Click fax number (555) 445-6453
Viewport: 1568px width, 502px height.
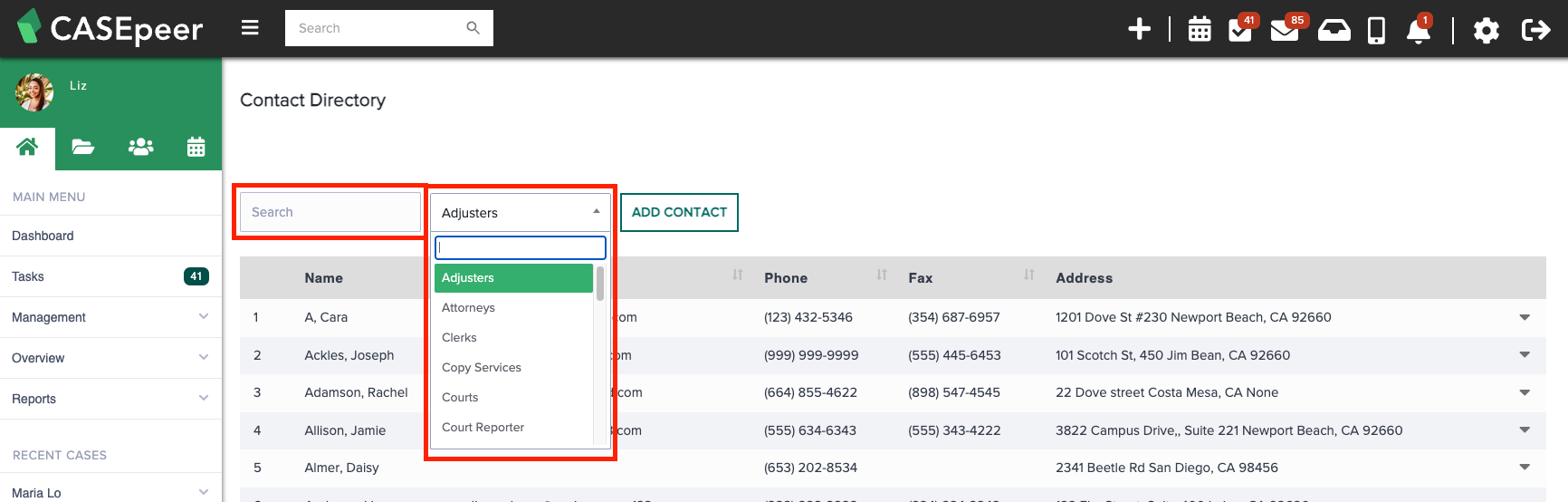point(954,355)
